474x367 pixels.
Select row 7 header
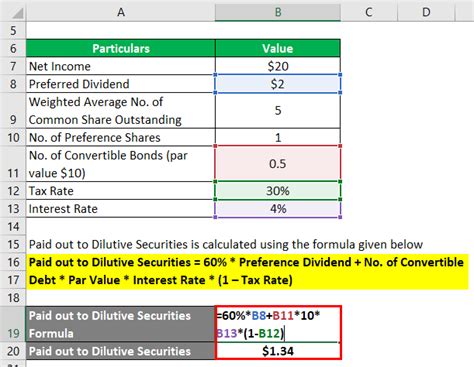point(13,66)
